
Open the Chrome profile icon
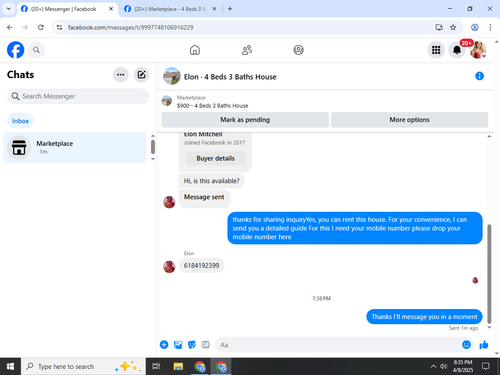click(475, 27)
